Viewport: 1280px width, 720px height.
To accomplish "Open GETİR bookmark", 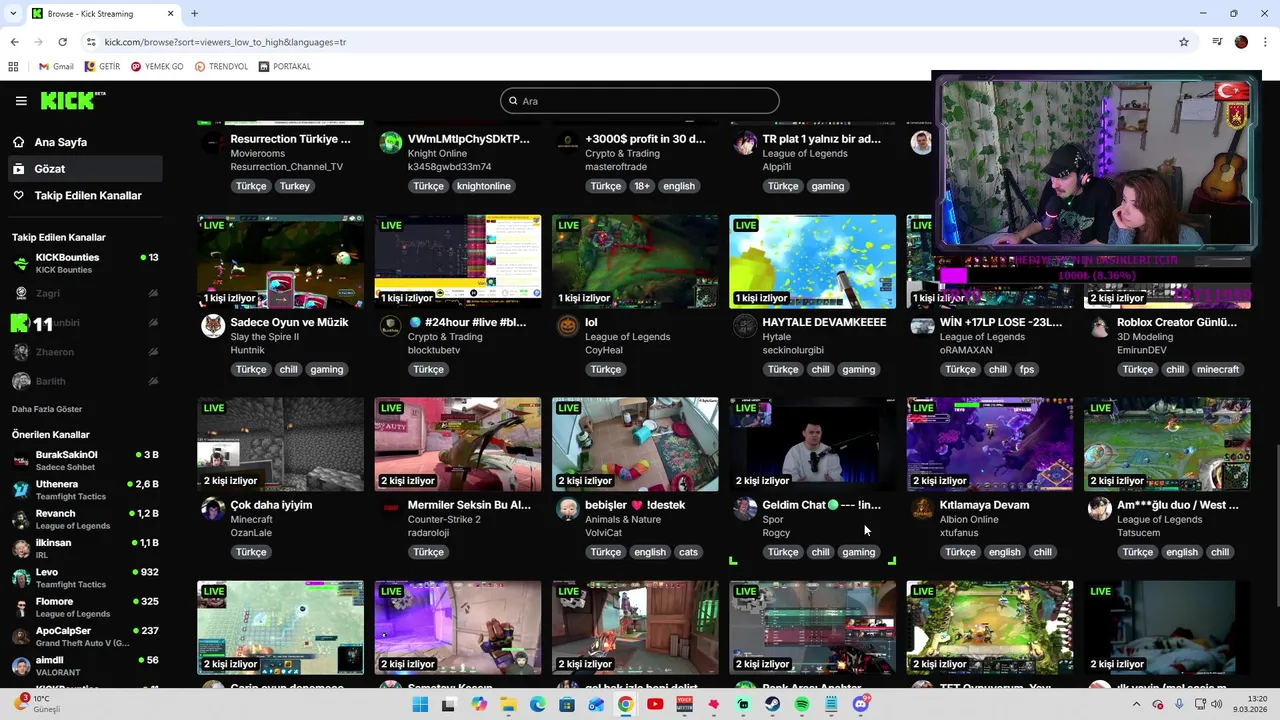I will (x=103, y=66).
